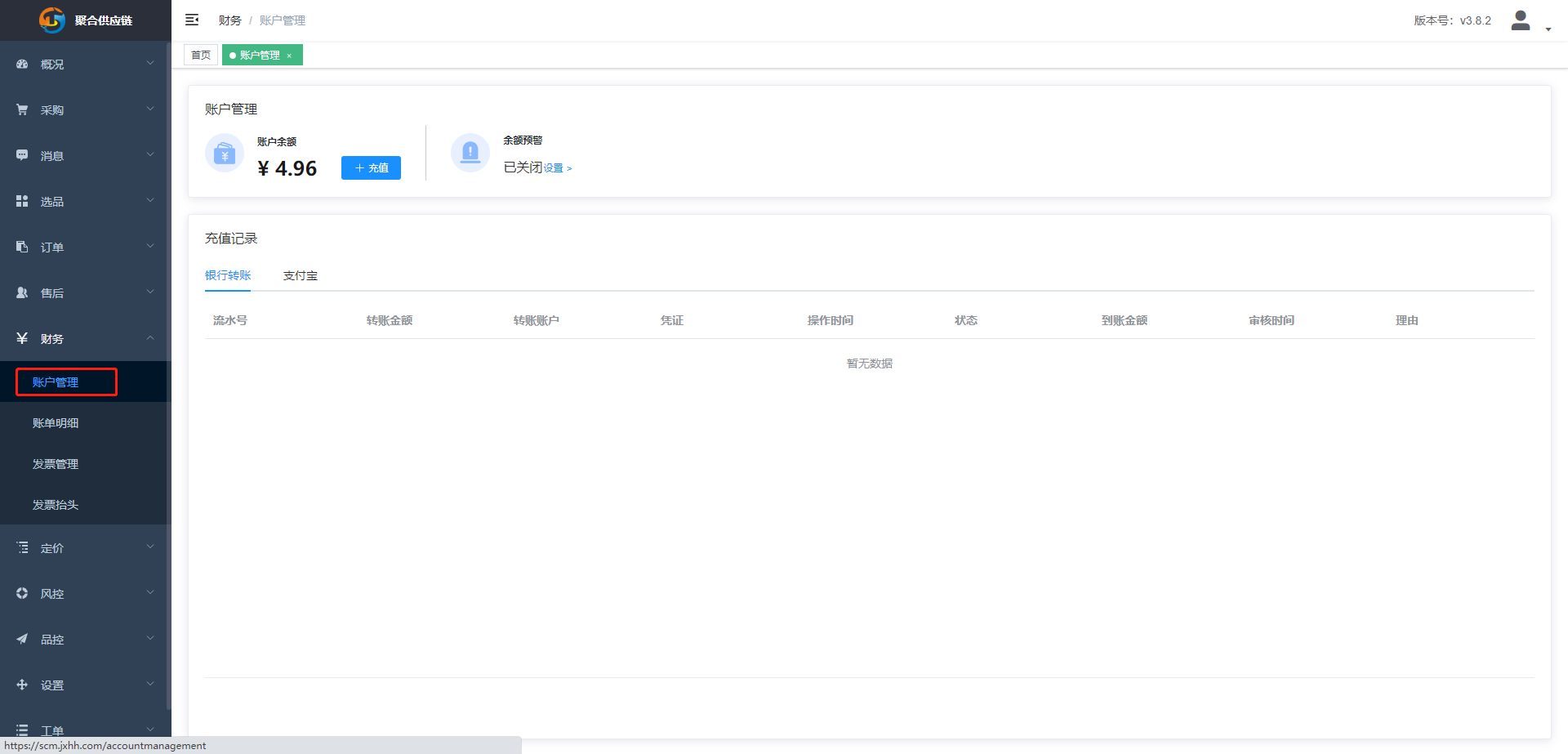The width and height of the screenshot is (1568, 754).
Task: Click the 设置 sidebar icon
Action: 22,685
